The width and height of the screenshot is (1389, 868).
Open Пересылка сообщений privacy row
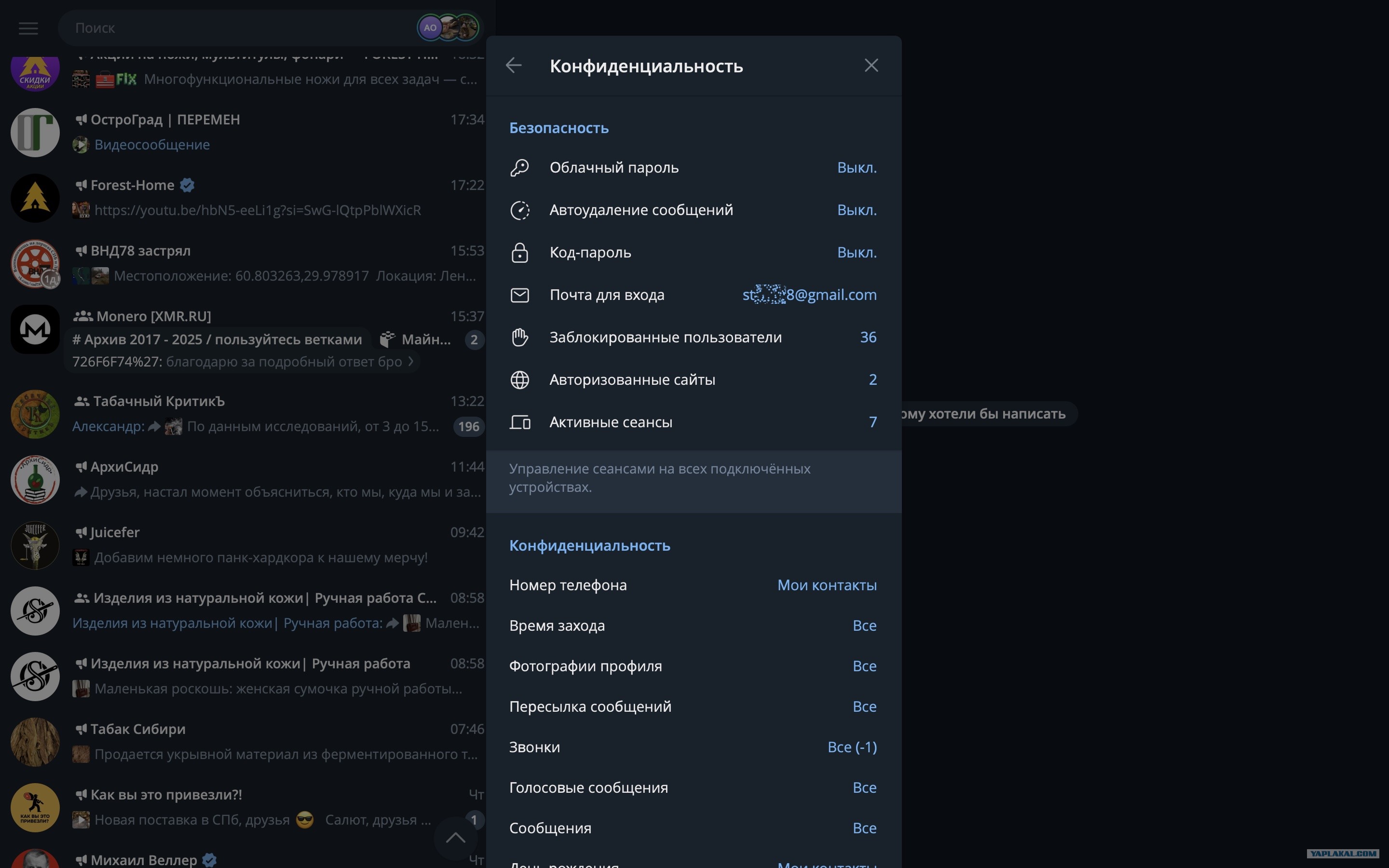click(694, 706)
